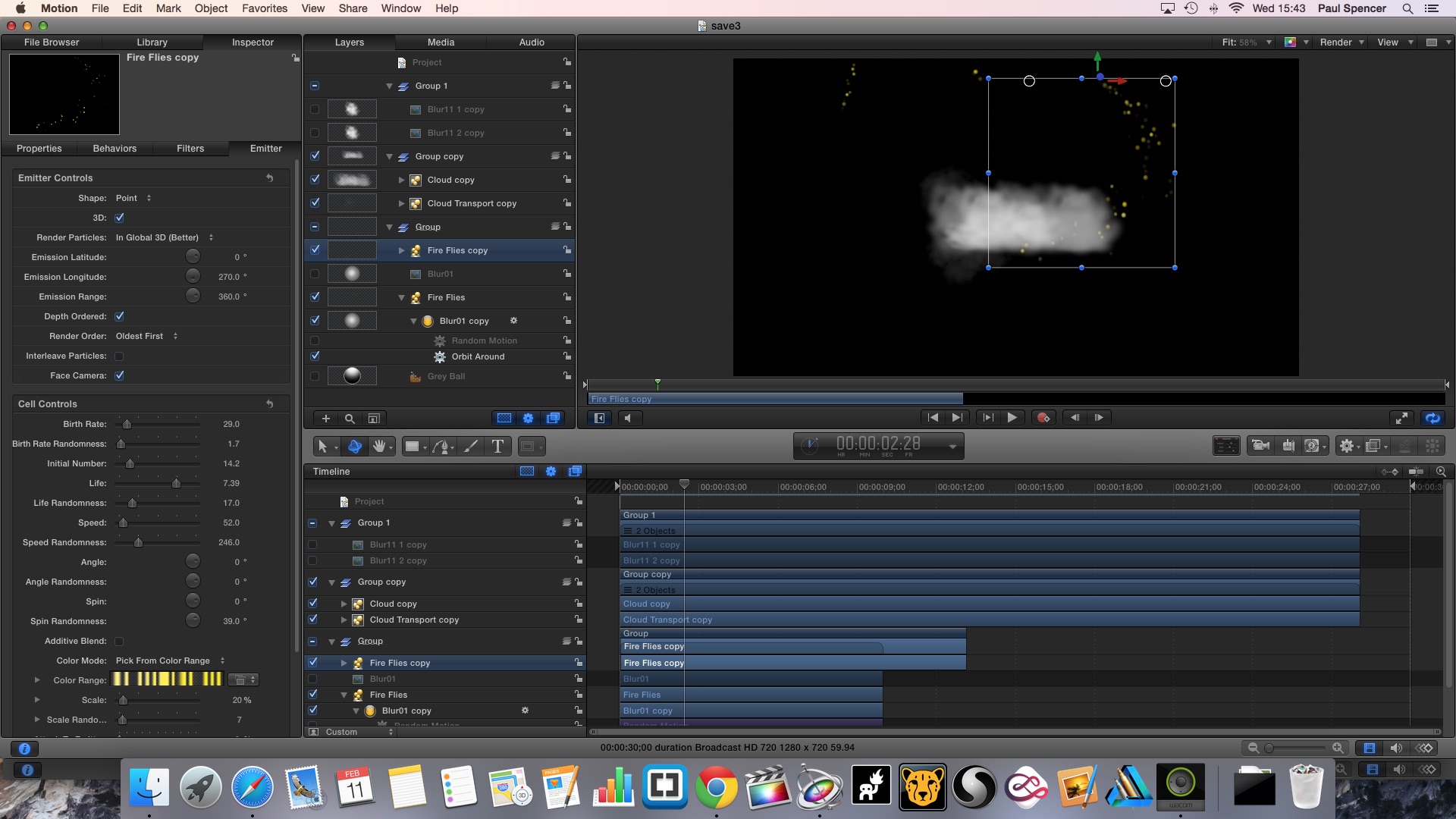This screenshot has width=1456, height=819.
Task: Open the Favorites menu
Action: (264, 8)
